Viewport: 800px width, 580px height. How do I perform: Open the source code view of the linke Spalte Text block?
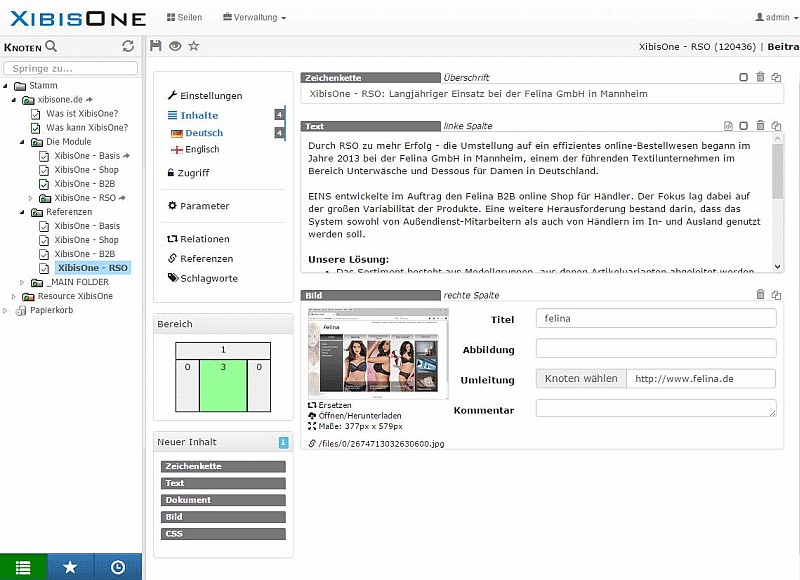coord(729,125)
